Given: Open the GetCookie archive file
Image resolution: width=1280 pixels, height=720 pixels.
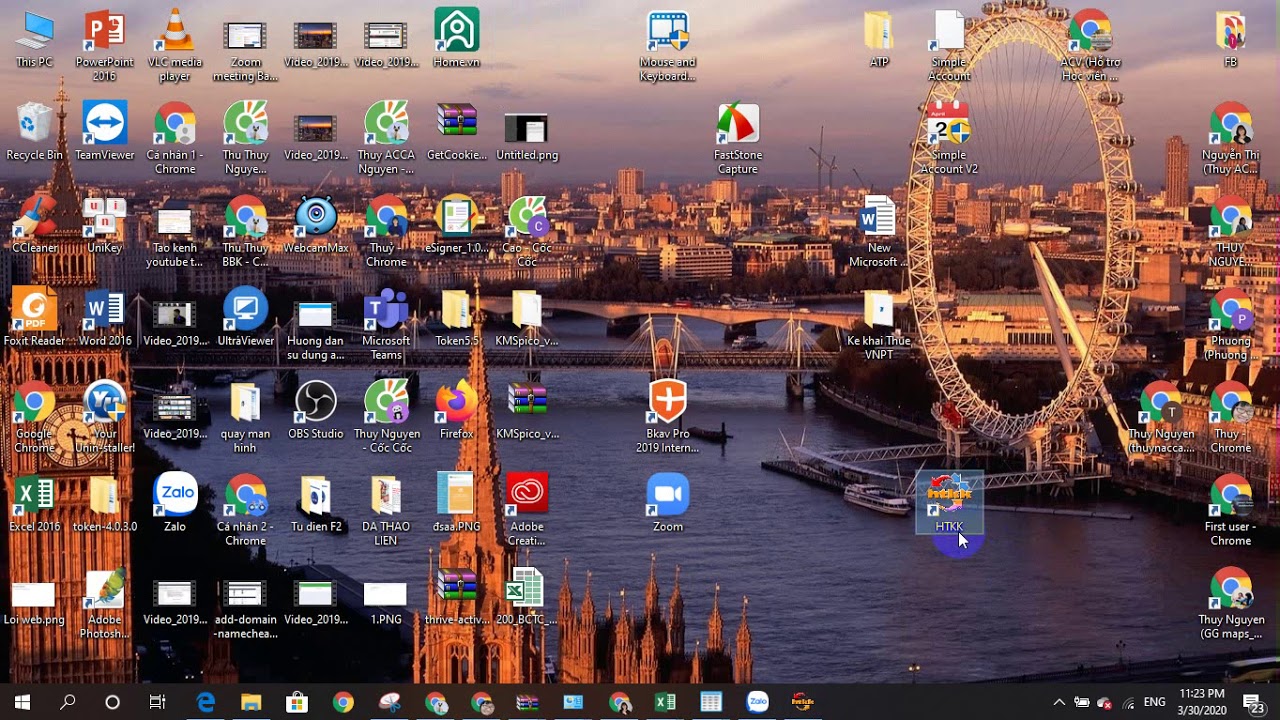Looking at the screenshot, I should 456,131.
